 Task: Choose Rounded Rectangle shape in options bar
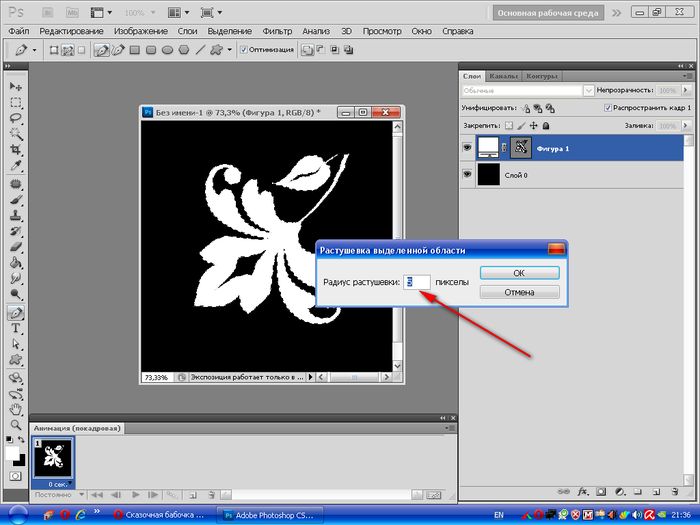click(151, 50)
